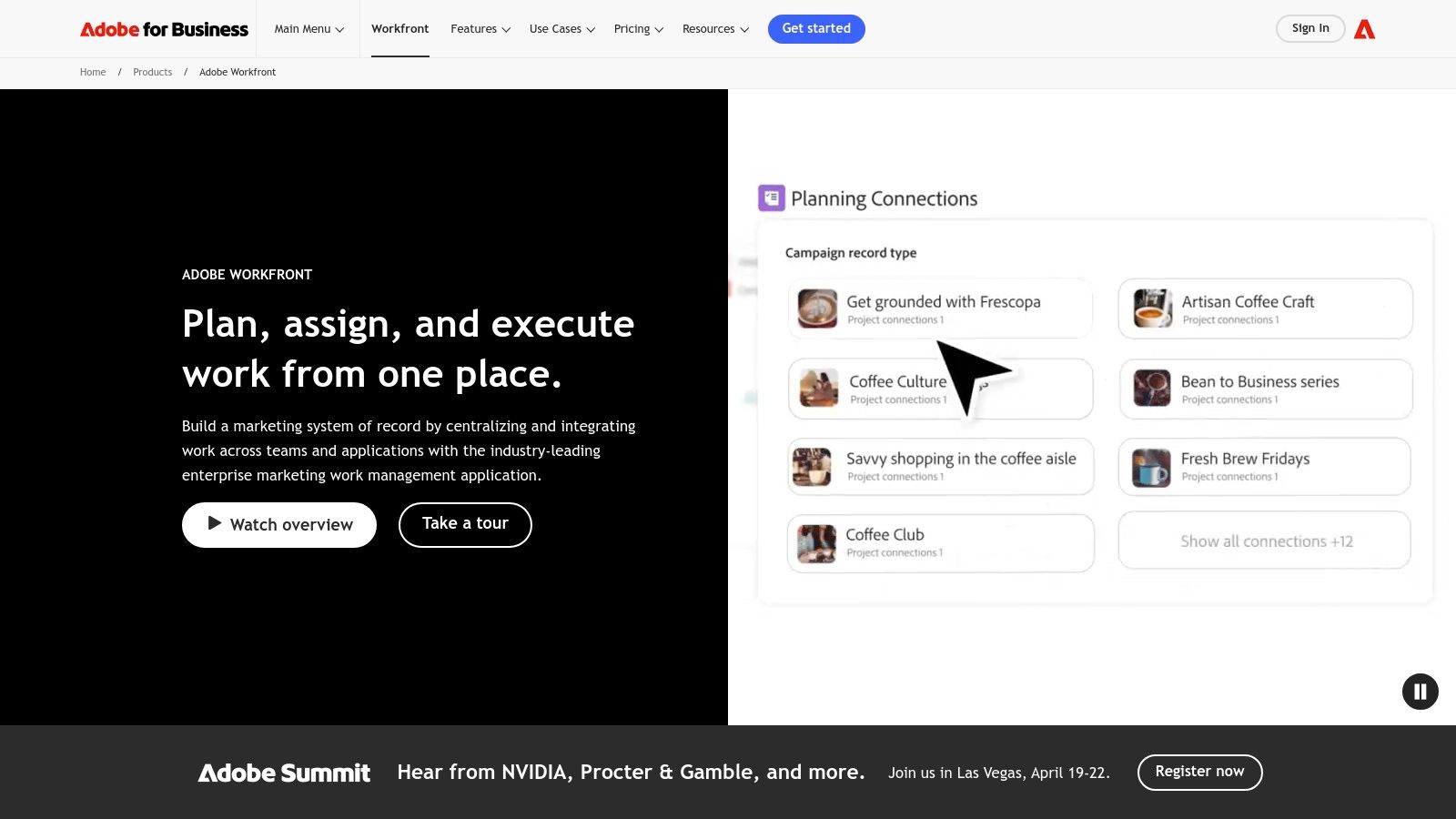Switch to the Workfront tab

coord(399,28)
